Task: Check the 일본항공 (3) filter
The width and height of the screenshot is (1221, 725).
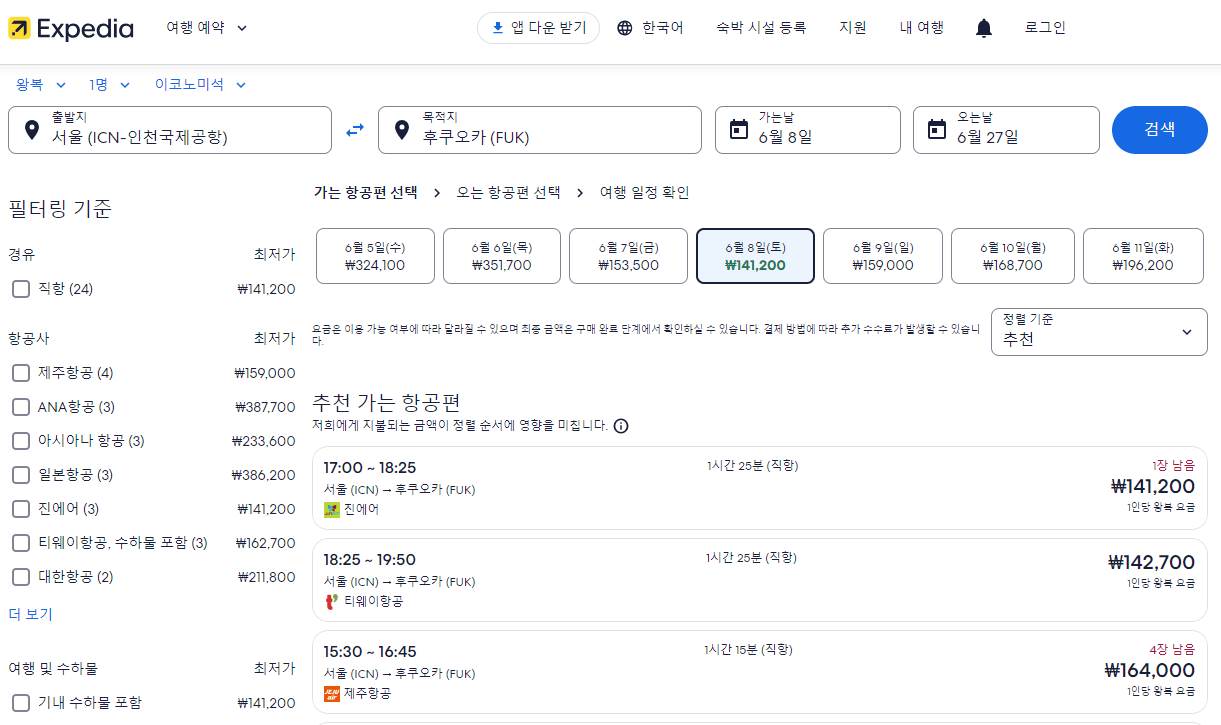Action: (21, 475)
